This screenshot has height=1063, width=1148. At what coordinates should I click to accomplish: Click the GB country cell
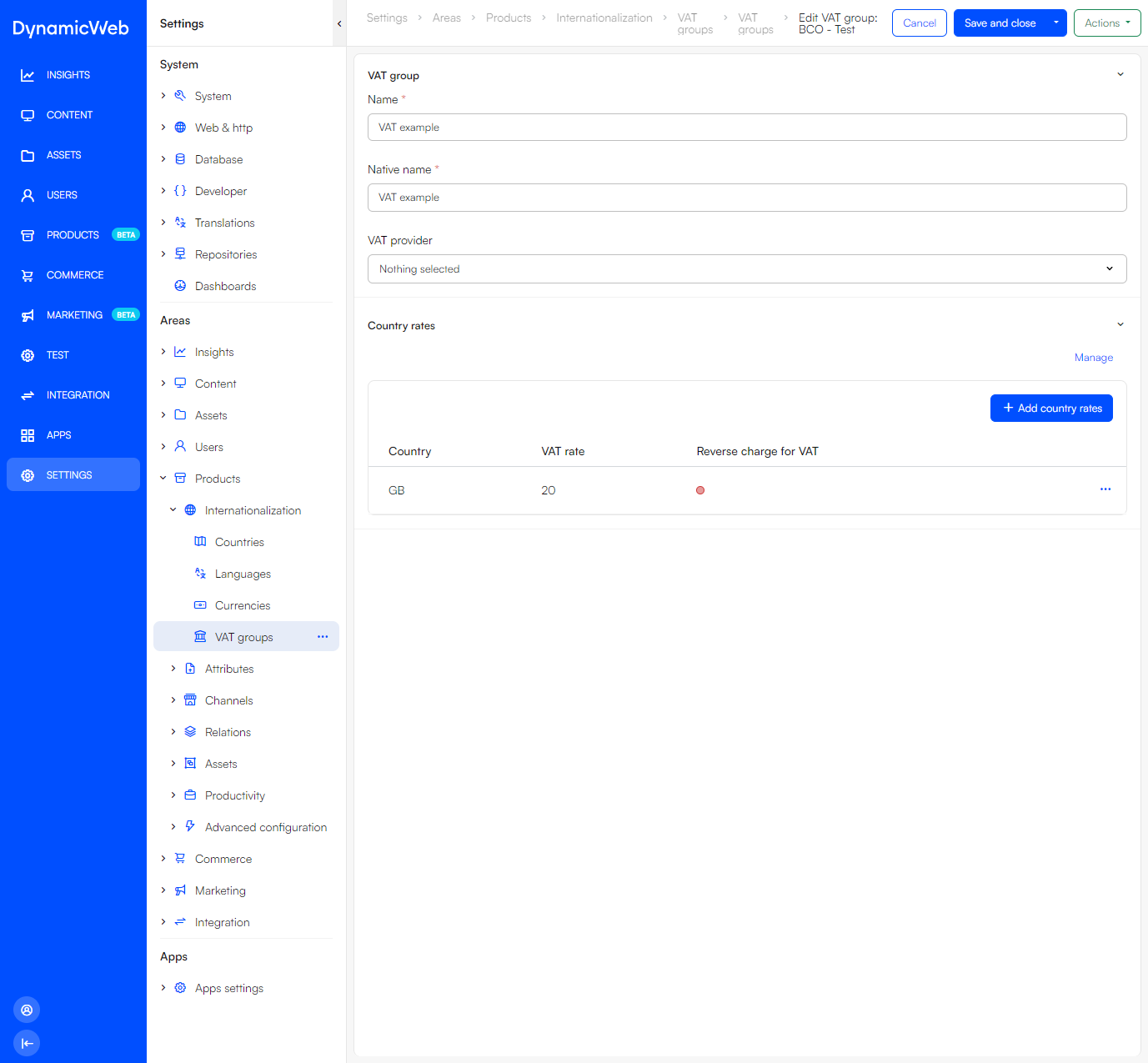397,490
